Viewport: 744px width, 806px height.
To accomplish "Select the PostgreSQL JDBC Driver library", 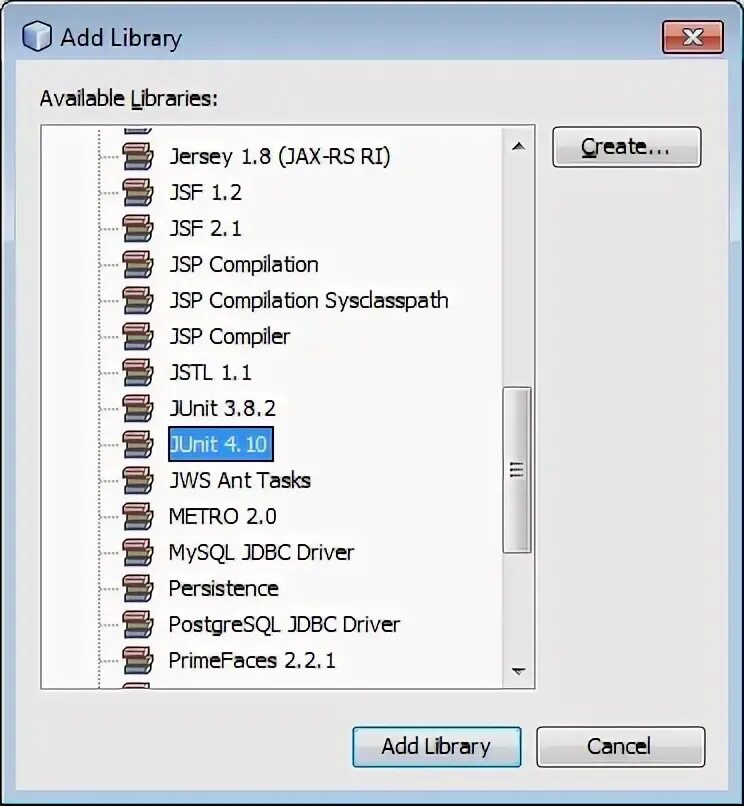I will coord(284,625).
